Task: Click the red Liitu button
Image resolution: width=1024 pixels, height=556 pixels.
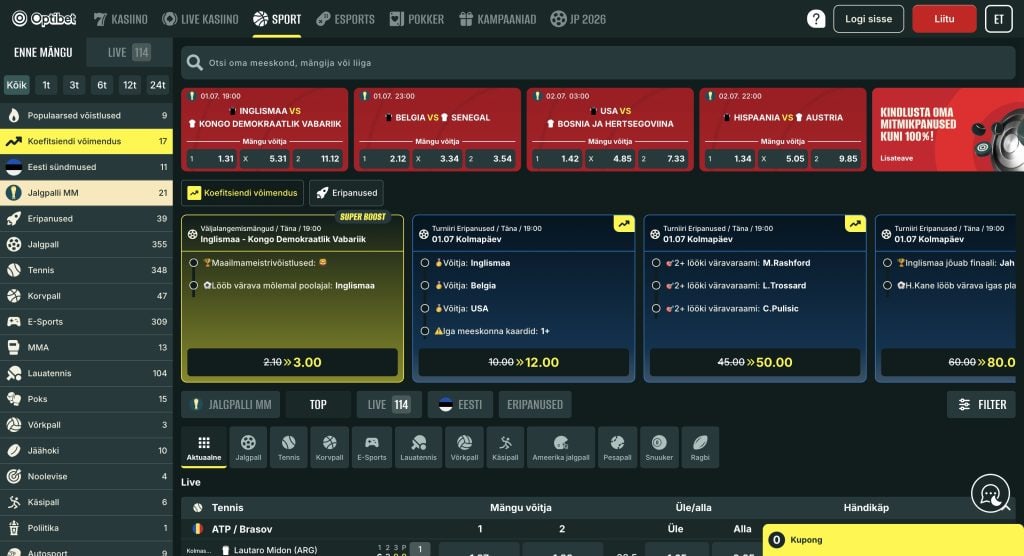Action: click(x=944, y=19)
